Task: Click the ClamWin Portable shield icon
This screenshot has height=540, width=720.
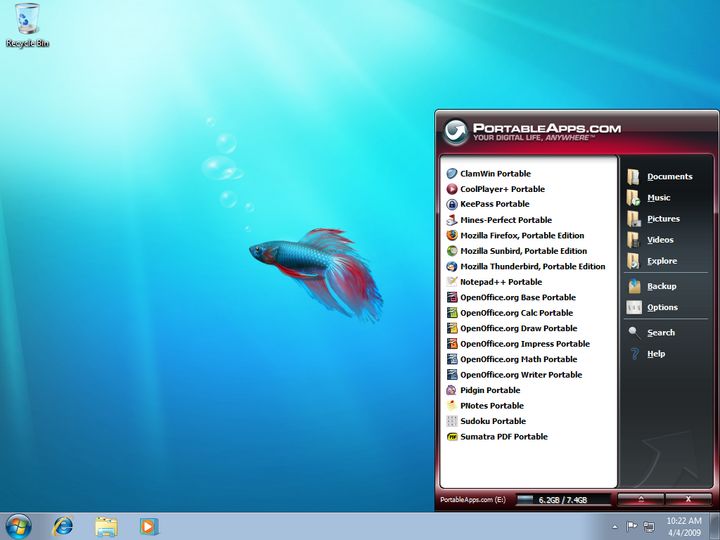Action: coord(452,174)
